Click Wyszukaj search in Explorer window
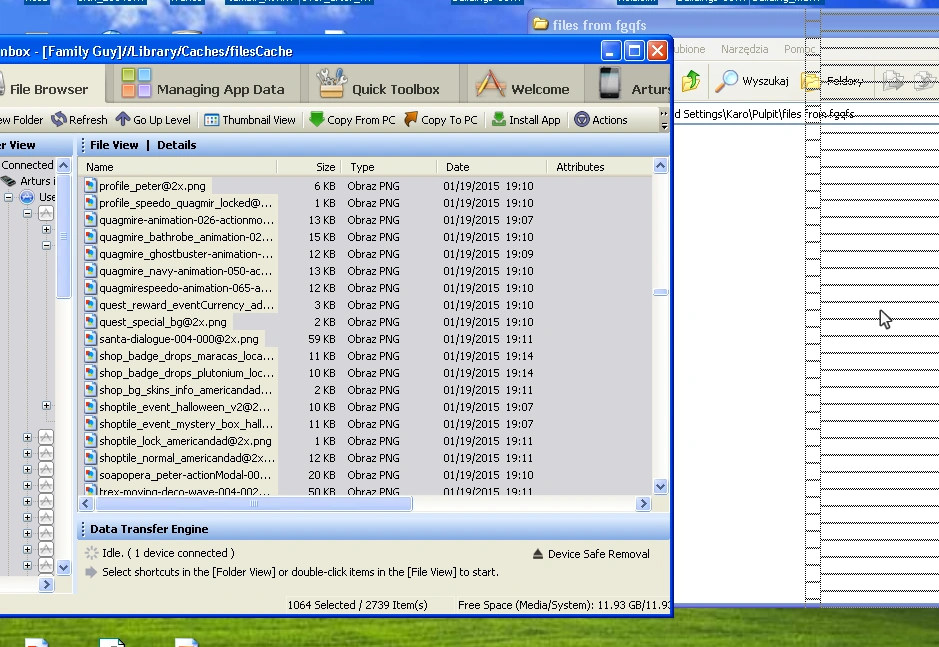The image size is (939, 647). click(752, 81)
